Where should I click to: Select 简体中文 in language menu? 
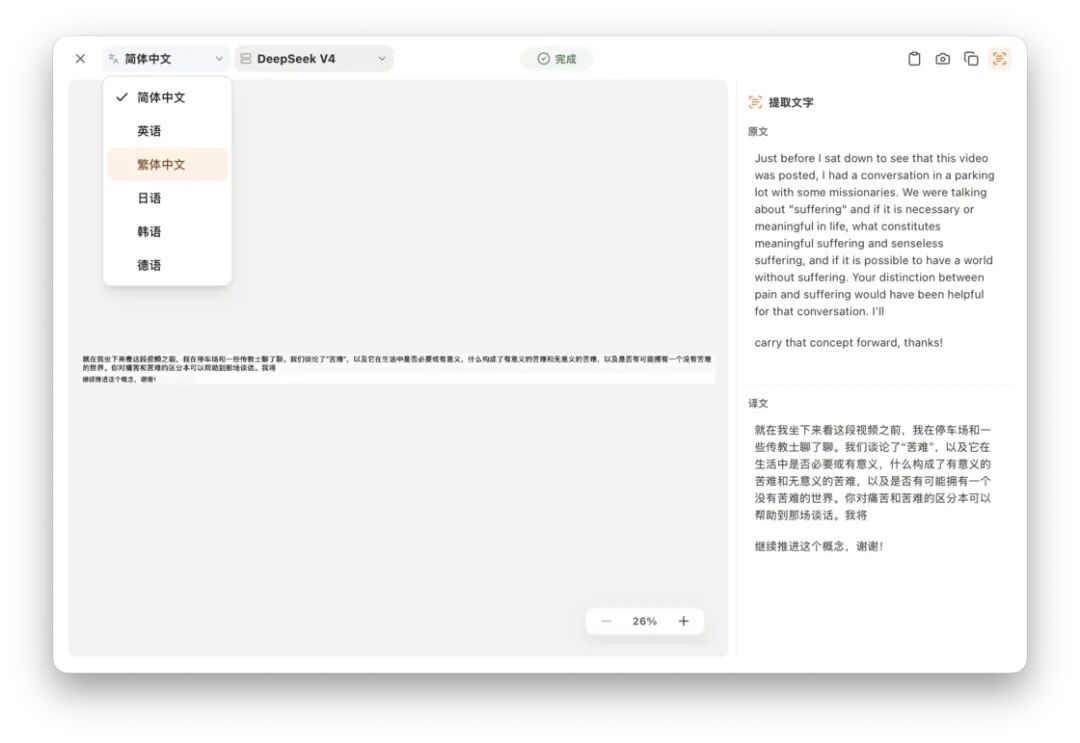[167, 97]
